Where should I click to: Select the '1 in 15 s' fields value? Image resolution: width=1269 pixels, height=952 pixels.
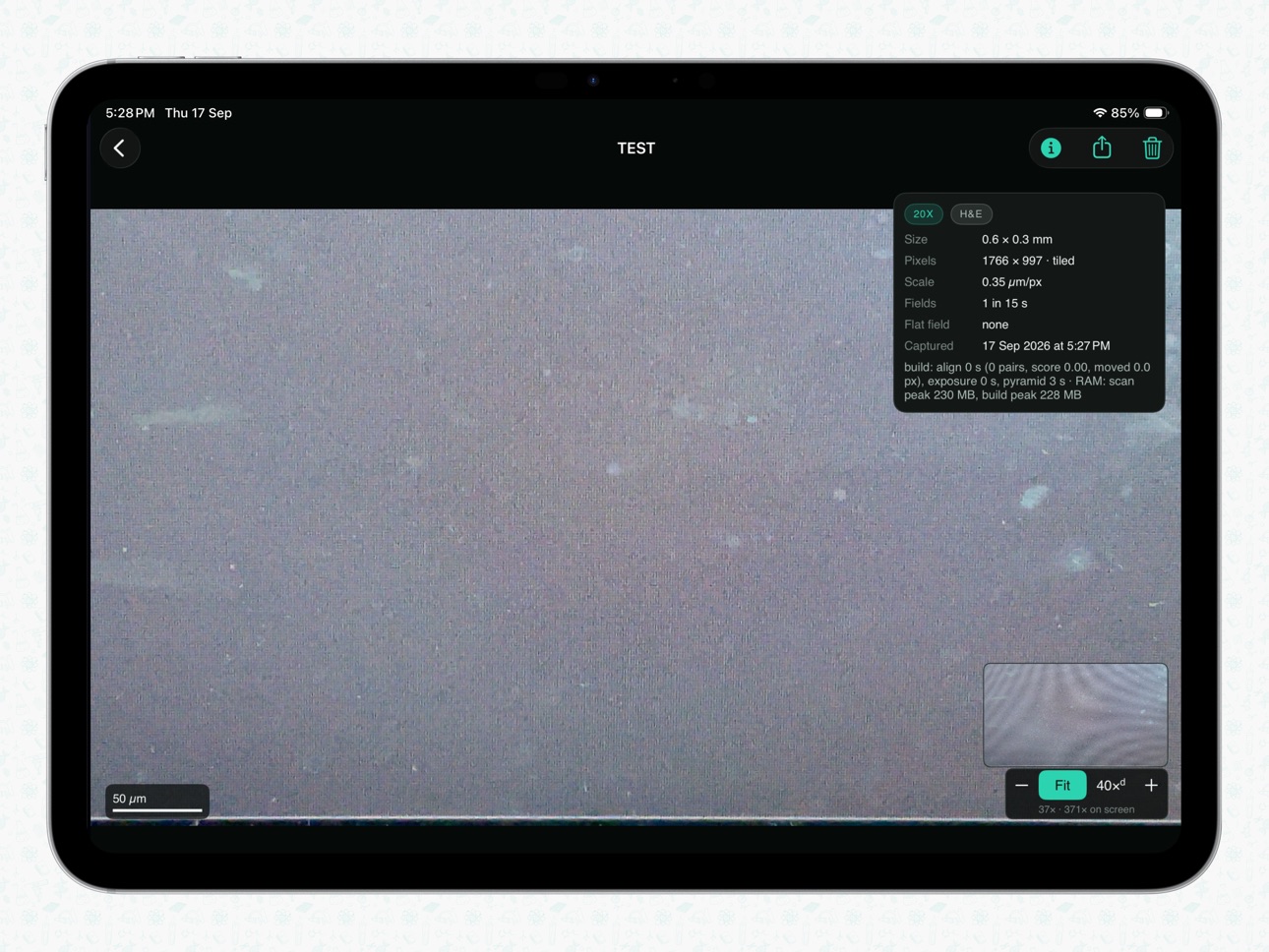pyautogui.click(x=1004, y=303)
